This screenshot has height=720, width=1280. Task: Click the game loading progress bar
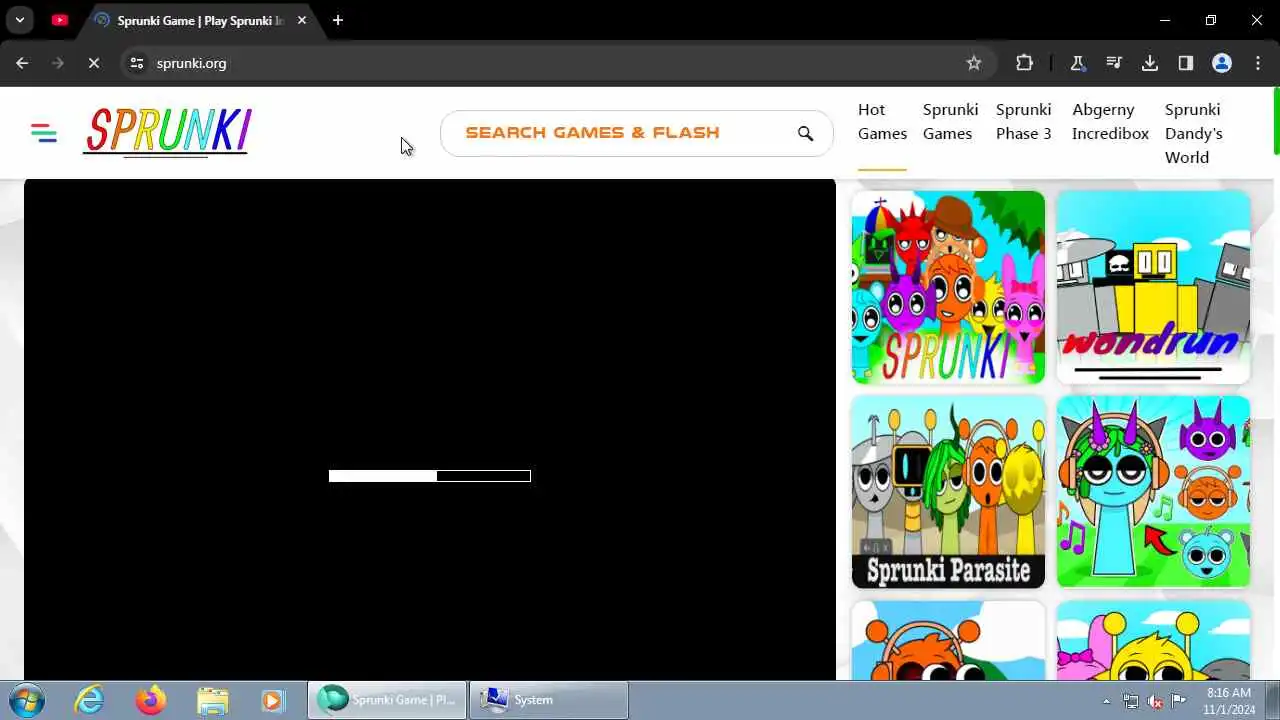[430, 476]
